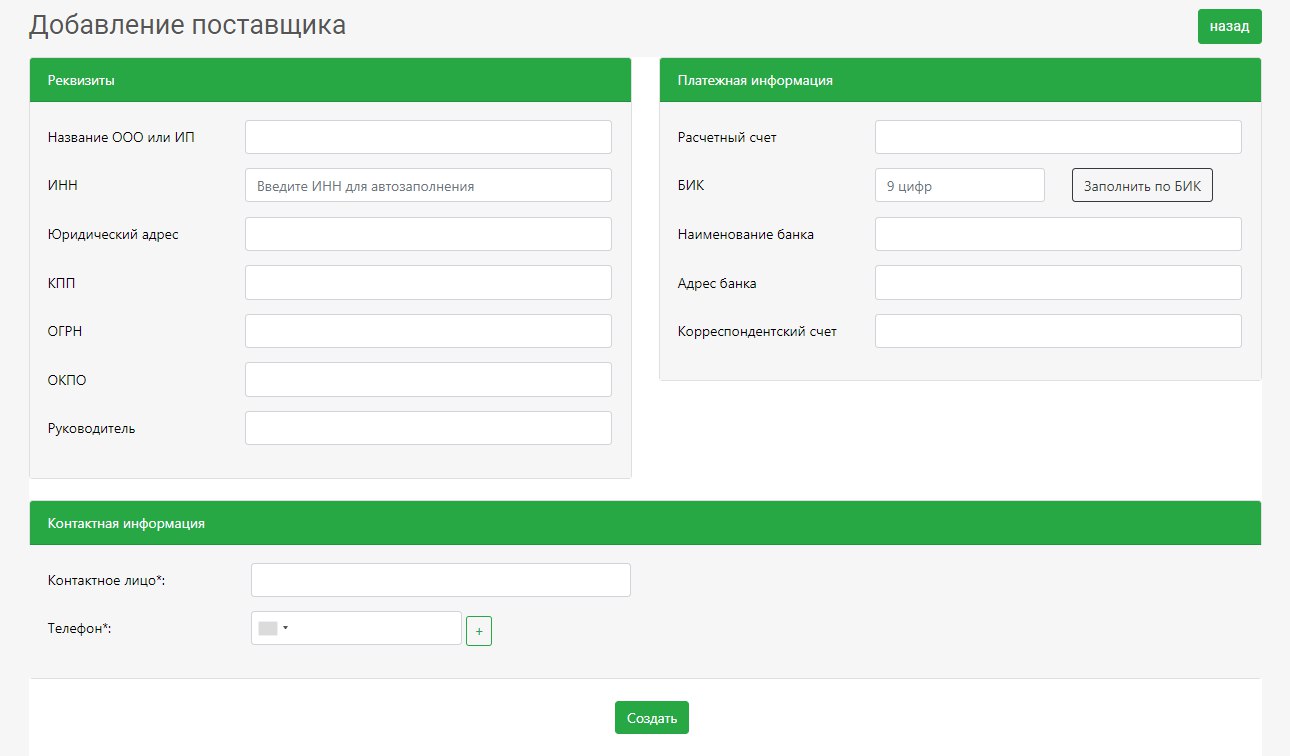Click the ОКПО input box
This screenshot has width=1290, height=756.
click(428, 379)
